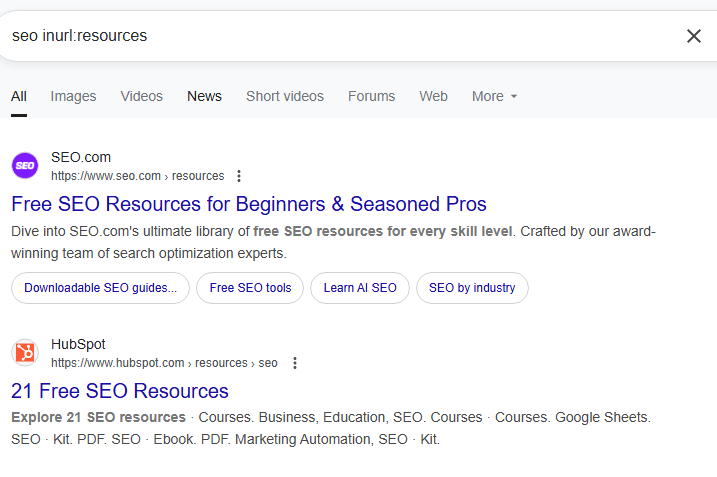
Task: Click the Free SEO tools chip
Action: [x=250, y=288]
